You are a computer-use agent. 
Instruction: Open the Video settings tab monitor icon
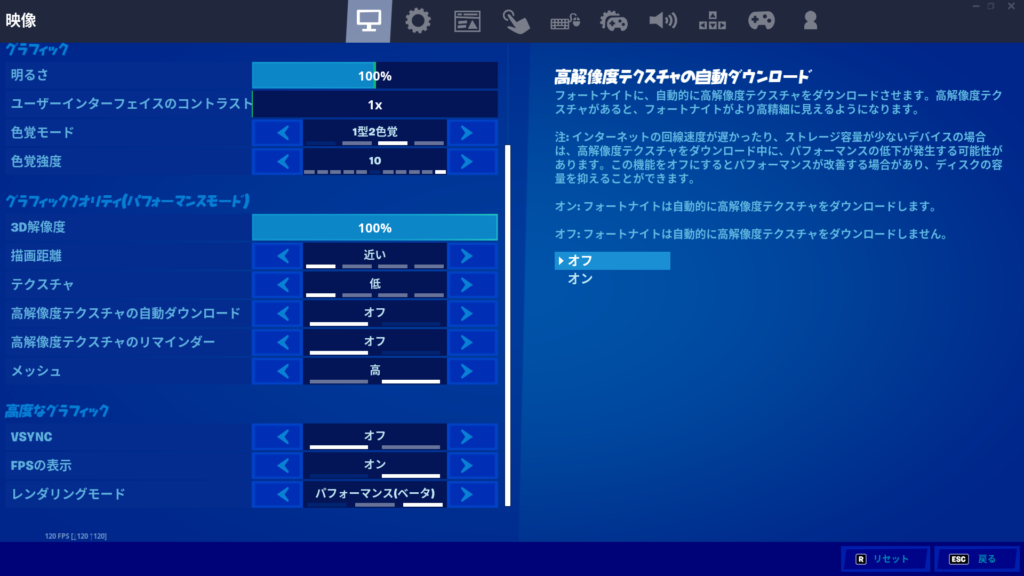point(369,19)
